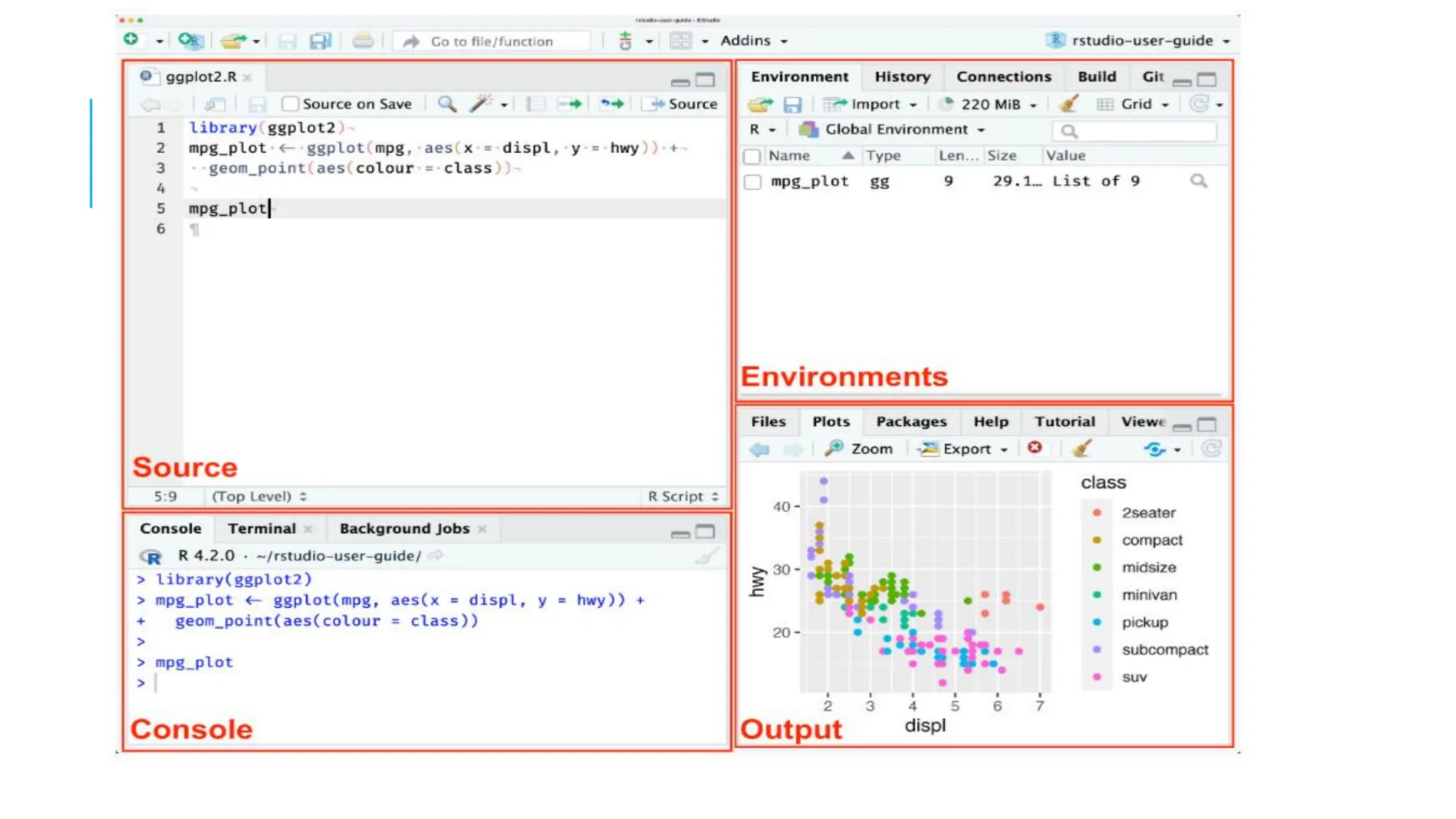Open the Packages tab
Image resolution: width=1456 pixels, height=819 pixels.
(x=911, y=422)
